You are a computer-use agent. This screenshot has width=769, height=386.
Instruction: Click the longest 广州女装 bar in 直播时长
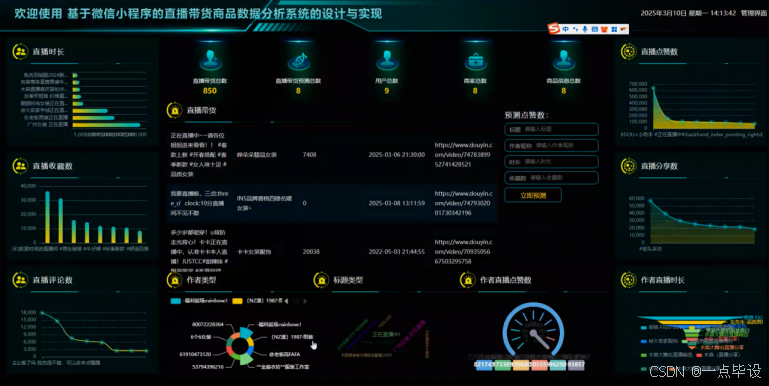[x=106, y=125]
